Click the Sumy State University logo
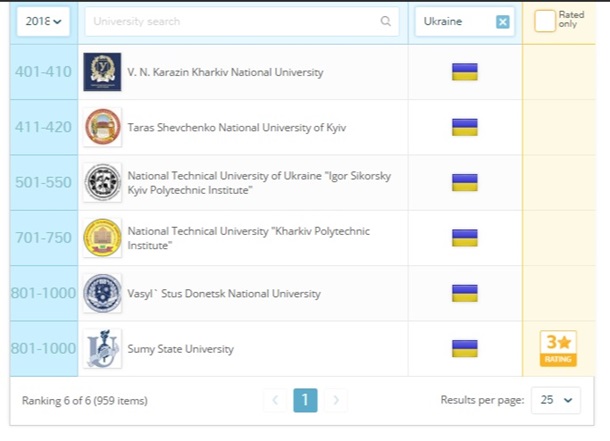This screenshot has height=441, width=610. [102, 349]
